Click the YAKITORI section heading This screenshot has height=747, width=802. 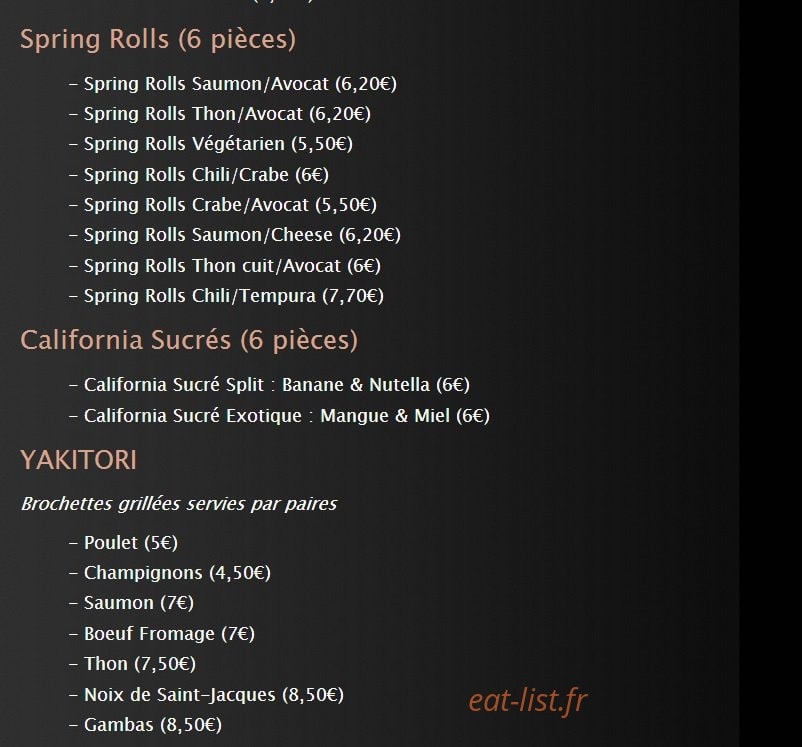point(79,460)
